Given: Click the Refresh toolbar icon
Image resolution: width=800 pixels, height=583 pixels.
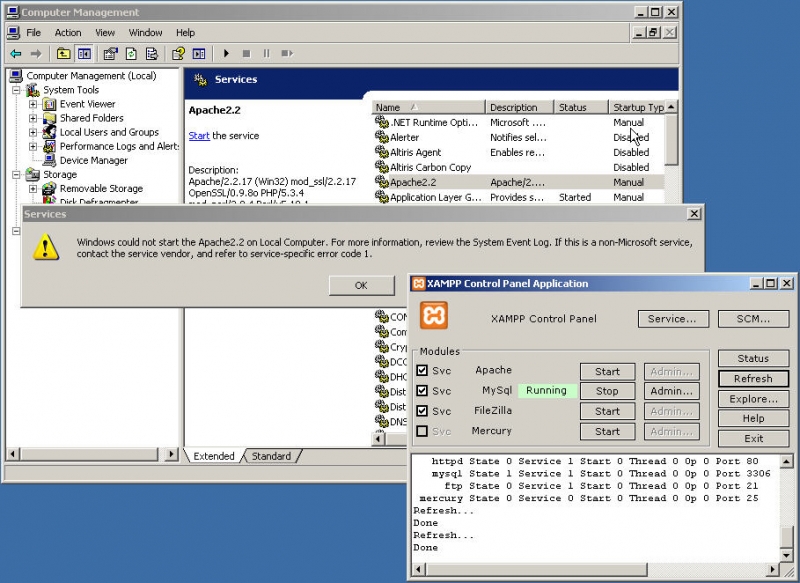Looking at the screenshot, I should [129, 54].
